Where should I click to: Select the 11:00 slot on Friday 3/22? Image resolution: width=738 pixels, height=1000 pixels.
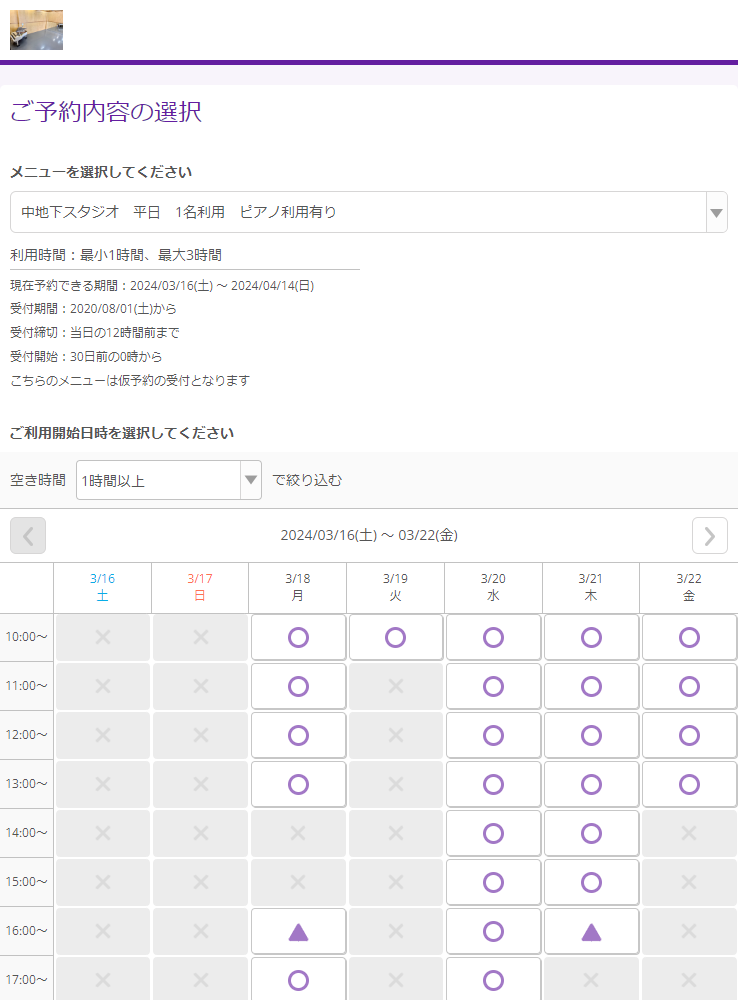(x=689, y=686)
